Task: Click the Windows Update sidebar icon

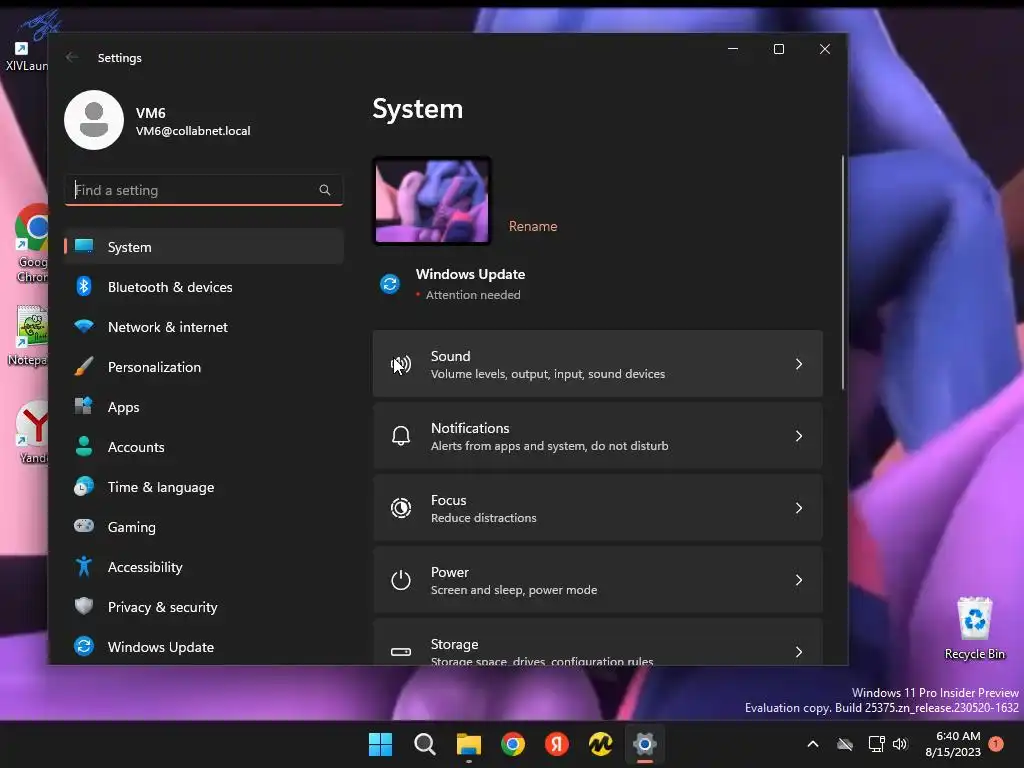Action: [84, 646]
